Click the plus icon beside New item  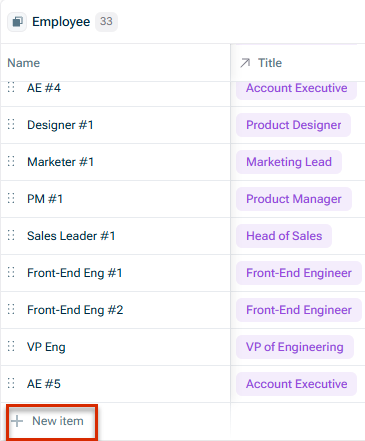pyautogui.click(x=17, y=421)
